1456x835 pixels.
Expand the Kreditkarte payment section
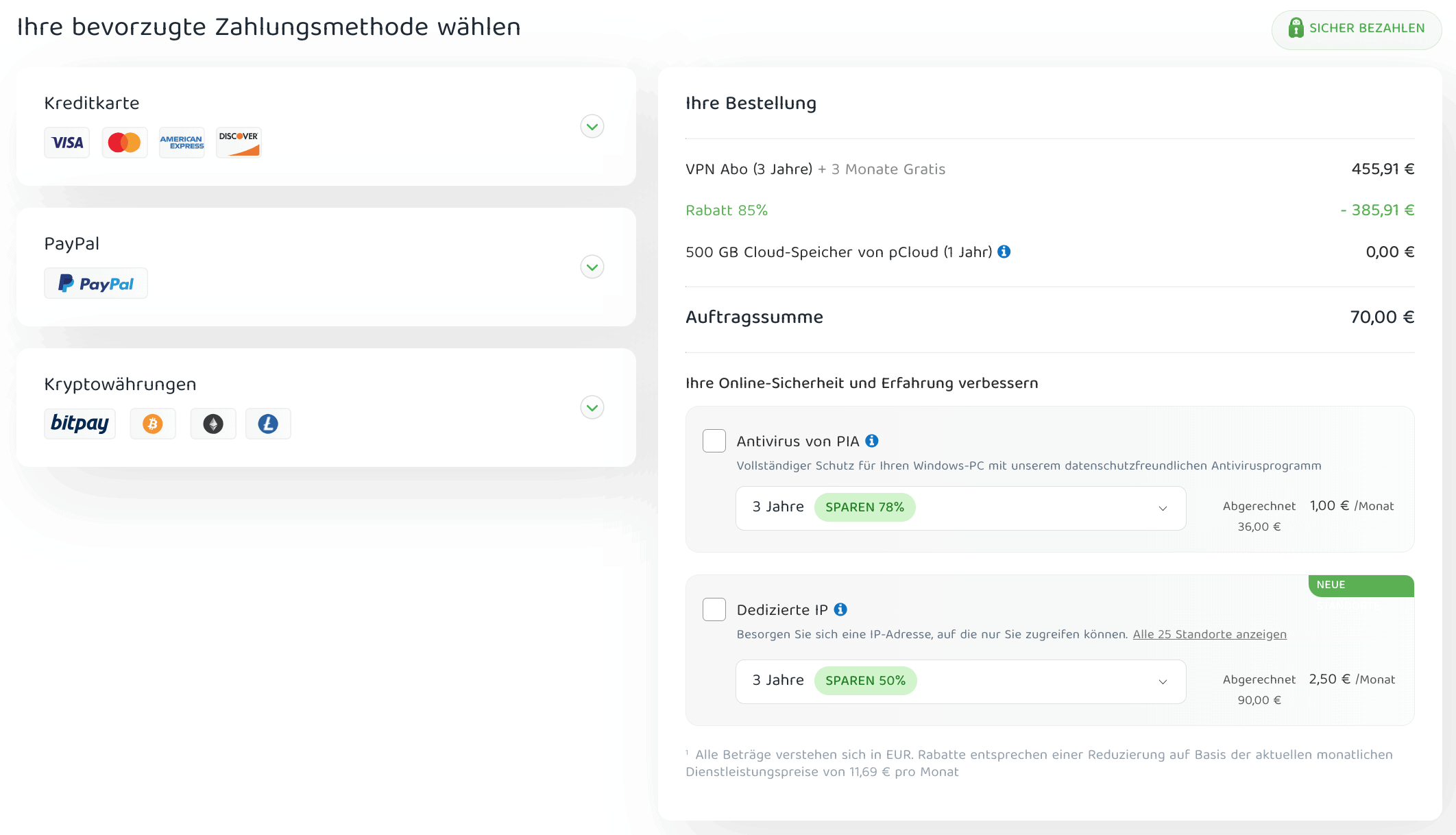click(x=592, y=126)
